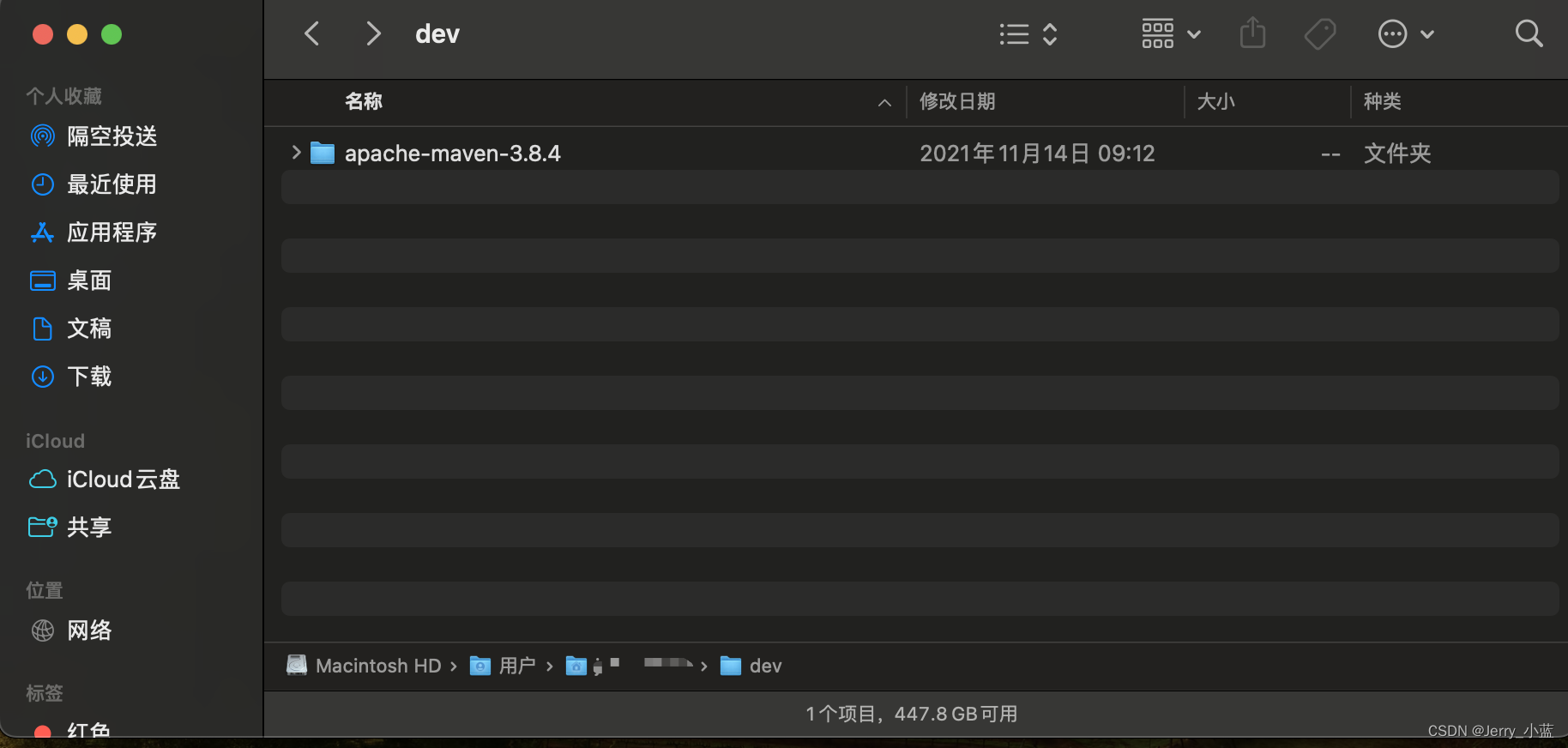The height and width of the screenshot is (748, 1568).
Task: Sort by the 修改日期 column header
Action: tap(957, 101)
